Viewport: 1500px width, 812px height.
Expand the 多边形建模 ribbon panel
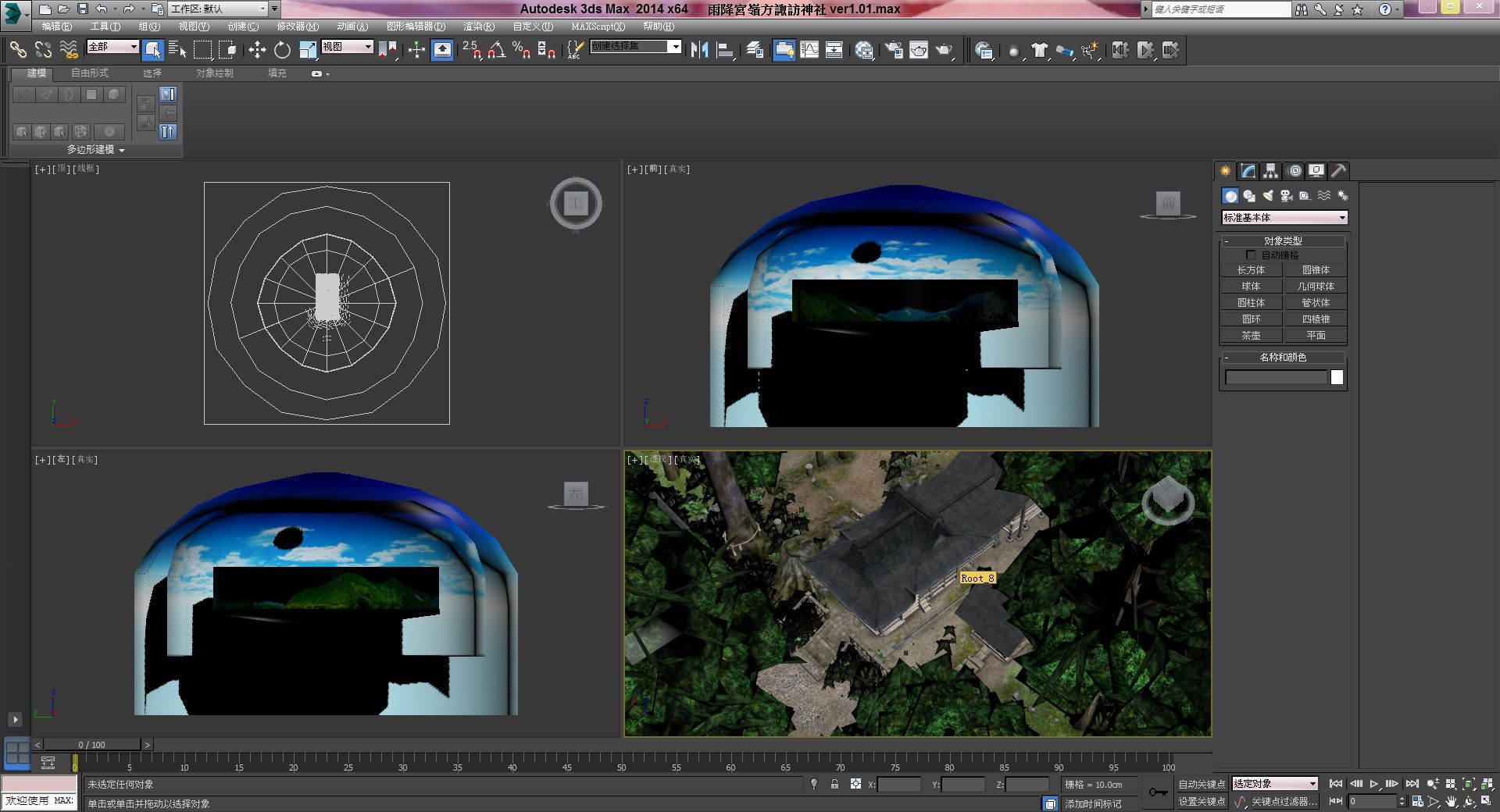(x=96, y=150)
